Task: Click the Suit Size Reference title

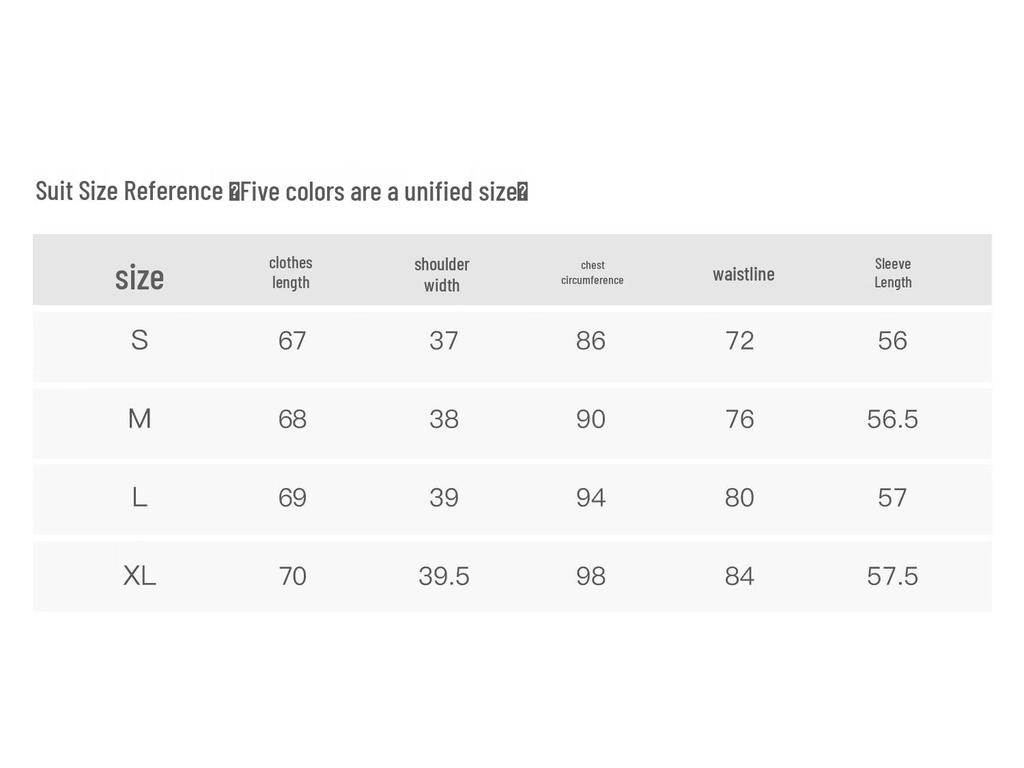Action: pos(281,191)
